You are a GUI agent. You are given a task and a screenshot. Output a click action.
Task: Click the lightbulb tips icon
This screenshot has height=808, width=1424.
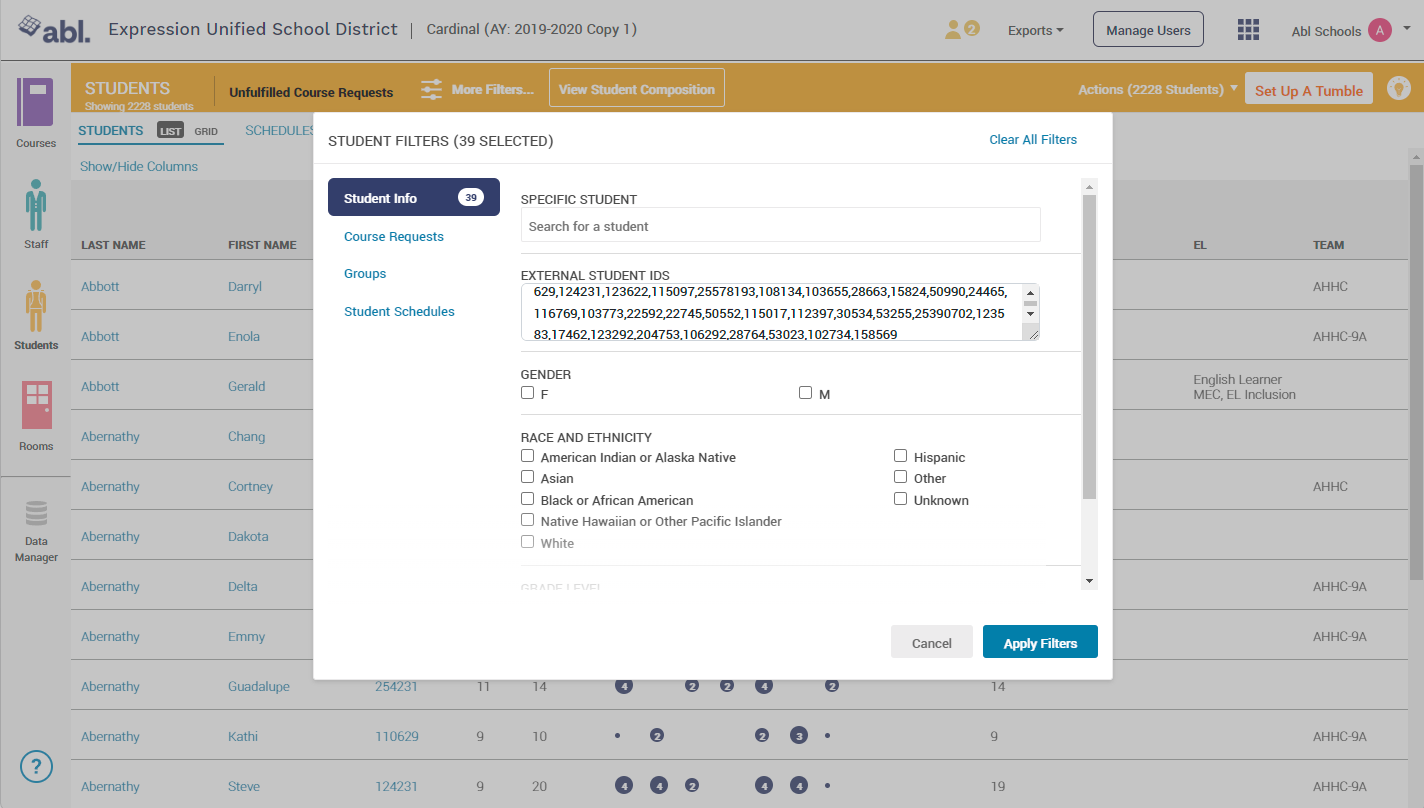pos(1398,89)
